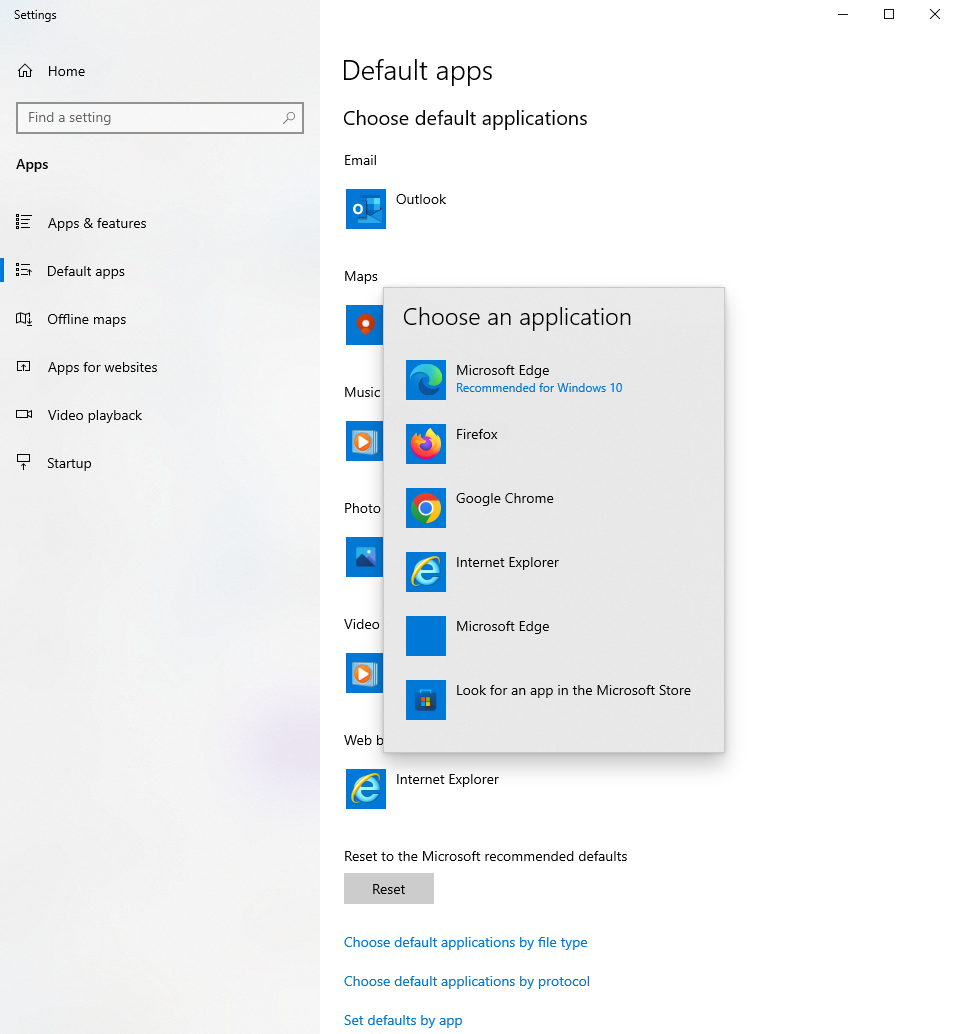Click the Outlook email app icon
The height and width of the screenshot is (1034, 953).
click(x=365, y=209)
